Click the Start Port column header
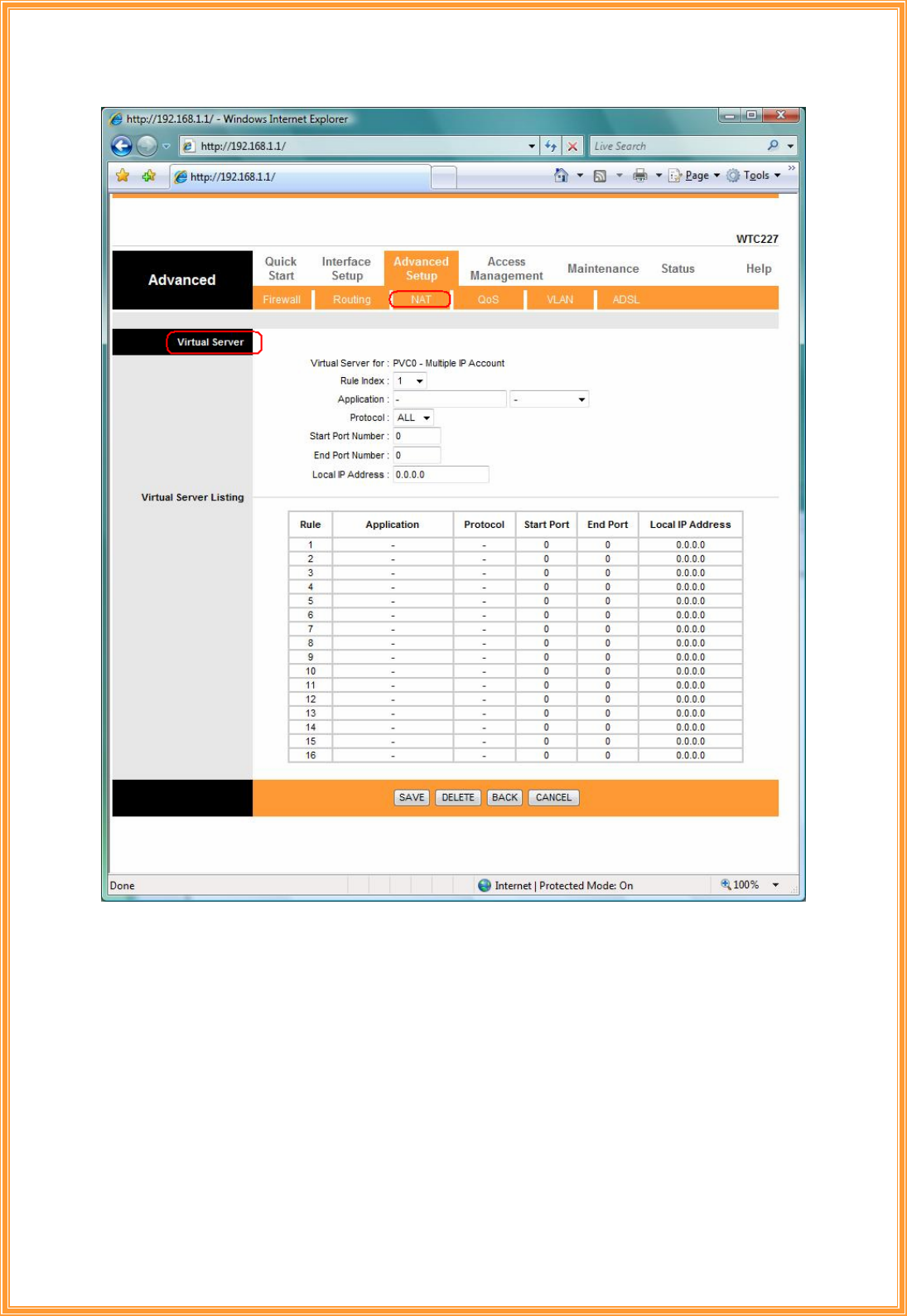This screenshot has width=907, height=1316. [x=546, y=525]
